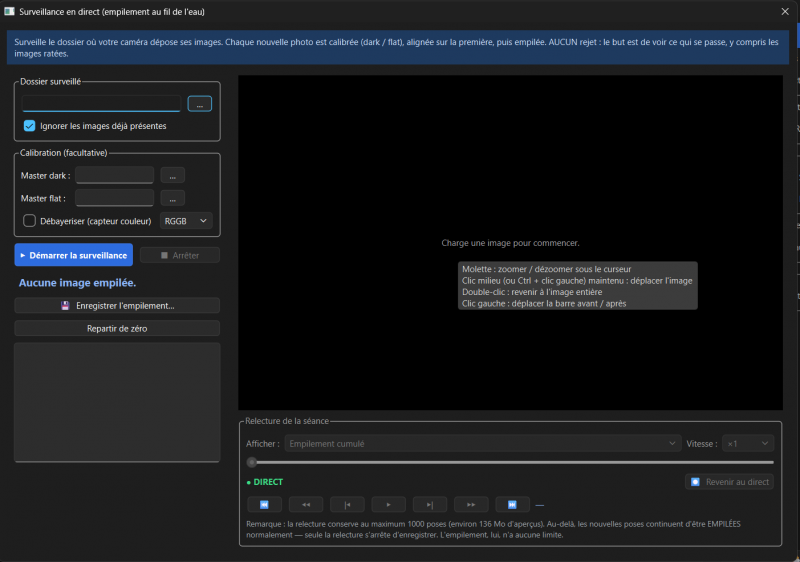Step back one frame in replay
Screen dimensions: 800x562
tap(347, 504)
